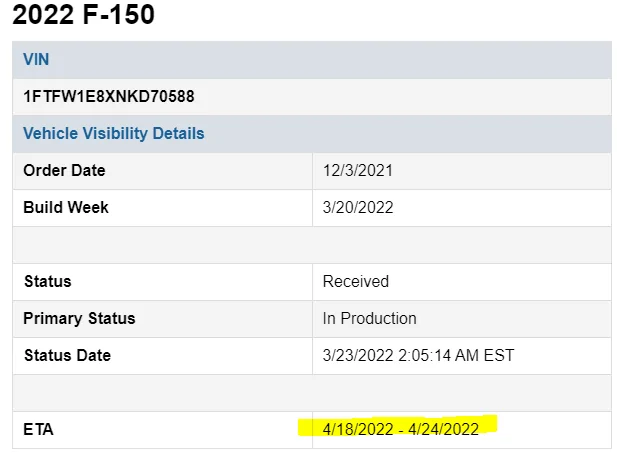Select the Vehicle Visibility Details header
This screenshot has width=617, height=456.
pos(113,133)
